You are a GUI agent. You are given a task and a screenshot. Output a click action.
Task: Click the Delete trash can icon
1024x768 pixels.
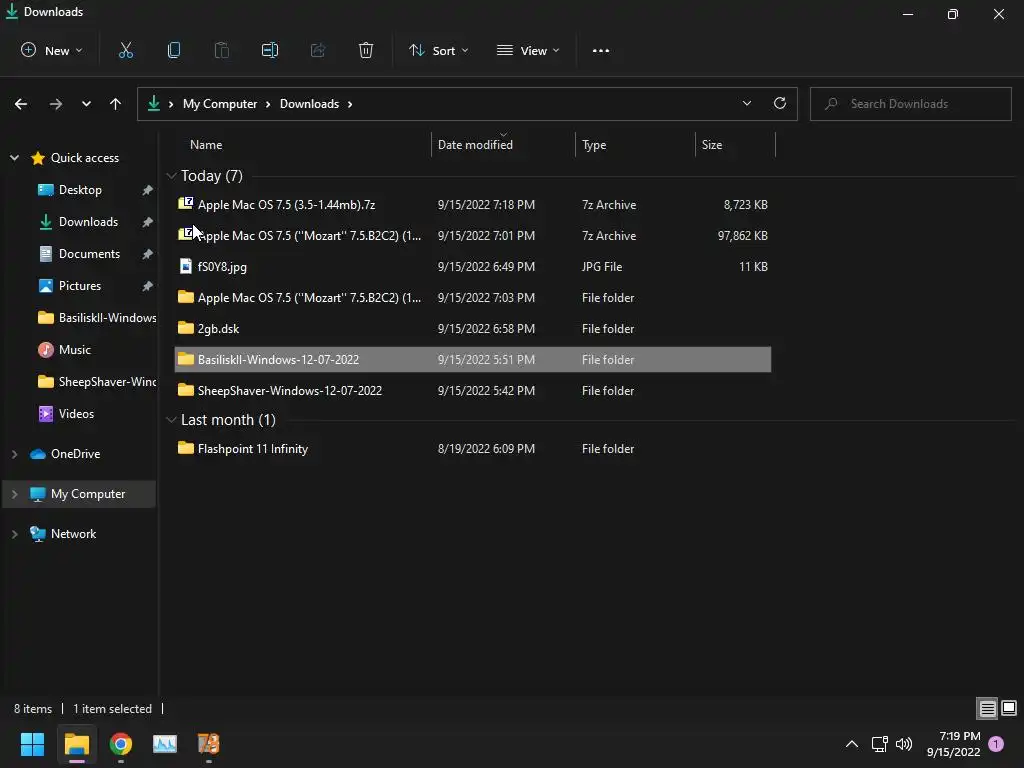point(366,50)
